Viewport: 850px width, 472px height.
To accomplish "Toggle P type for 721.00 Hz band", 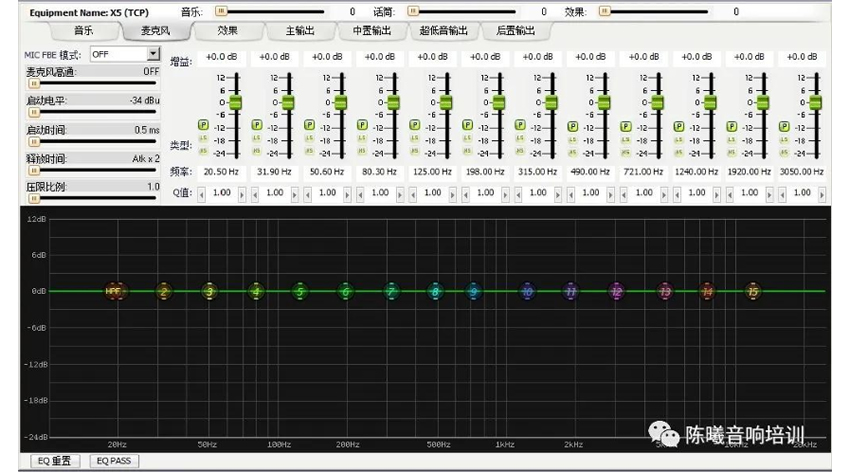I will pos(626,126).
